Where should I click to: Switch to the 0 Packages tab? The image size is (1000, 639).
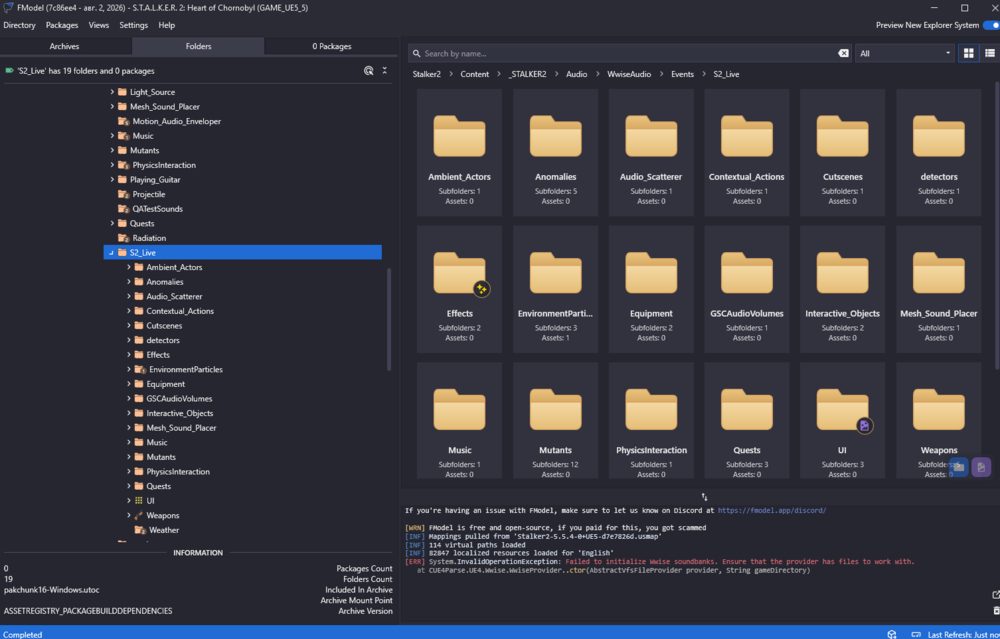[332, 47]
